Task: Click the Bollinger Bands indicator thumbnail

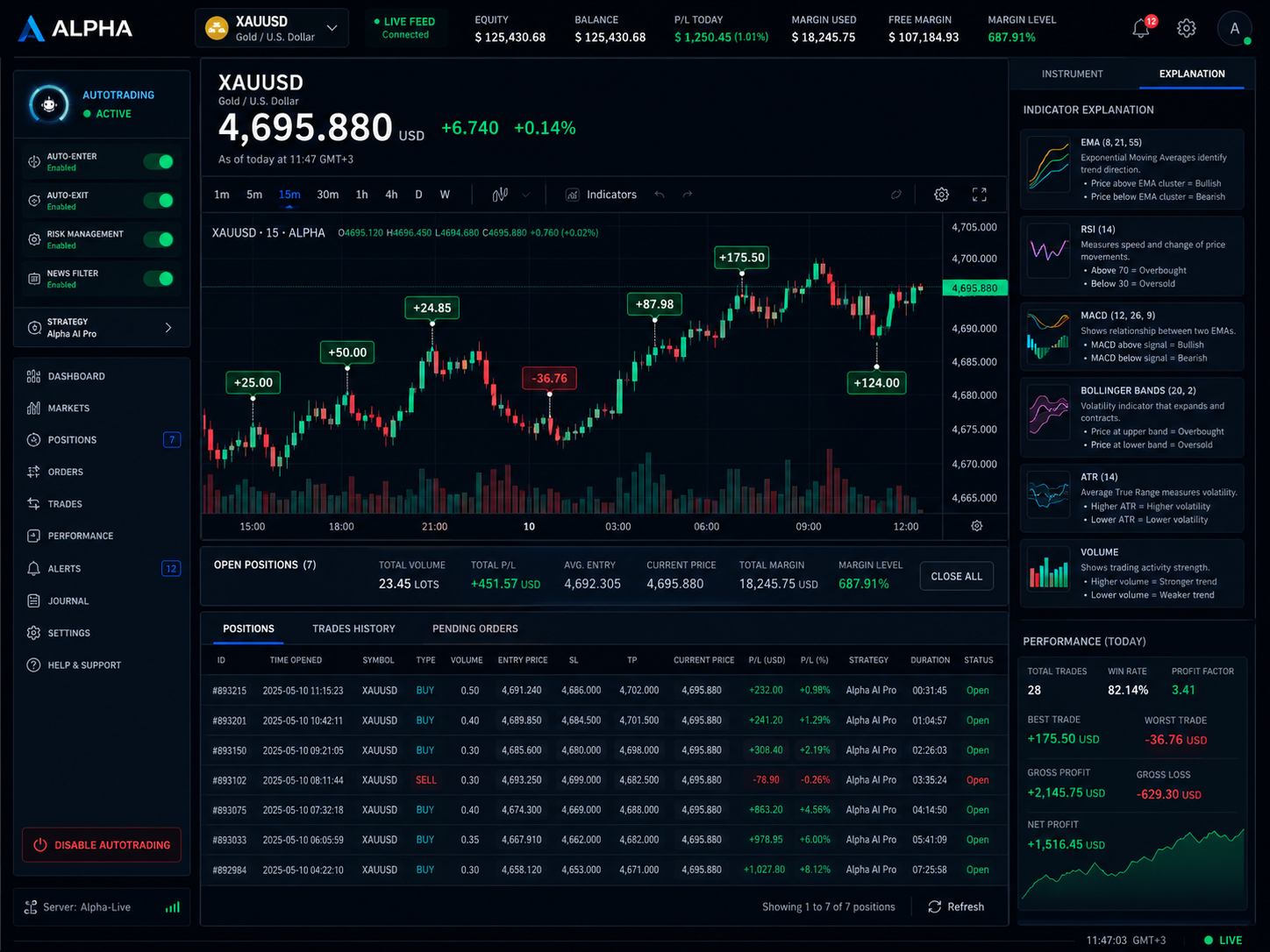Action: [1049, 412]
